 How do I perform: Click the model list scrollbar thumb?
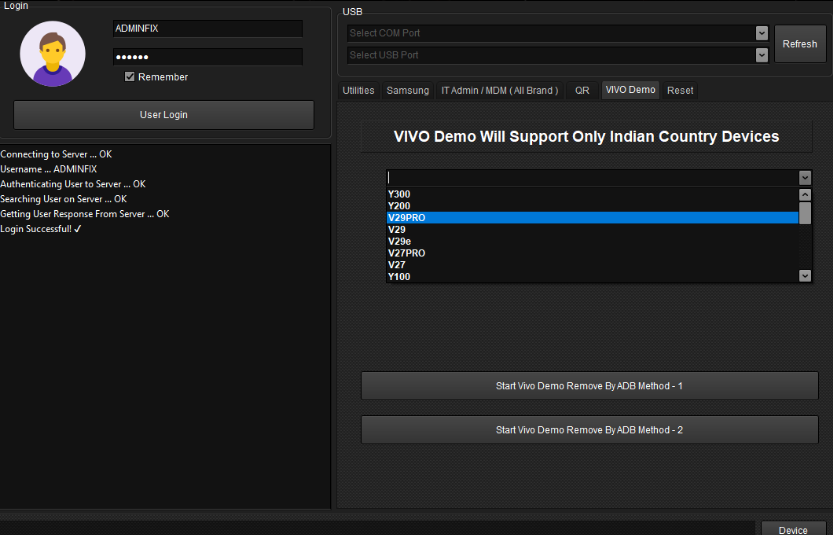tap(805, 213)
